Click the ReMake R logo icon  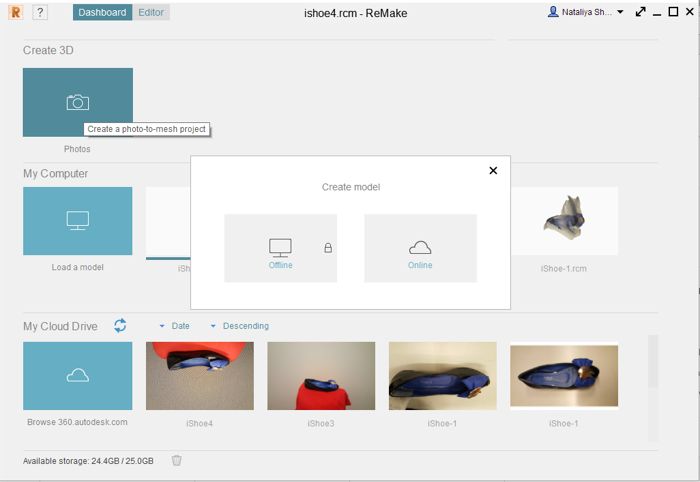coord(15,12)
